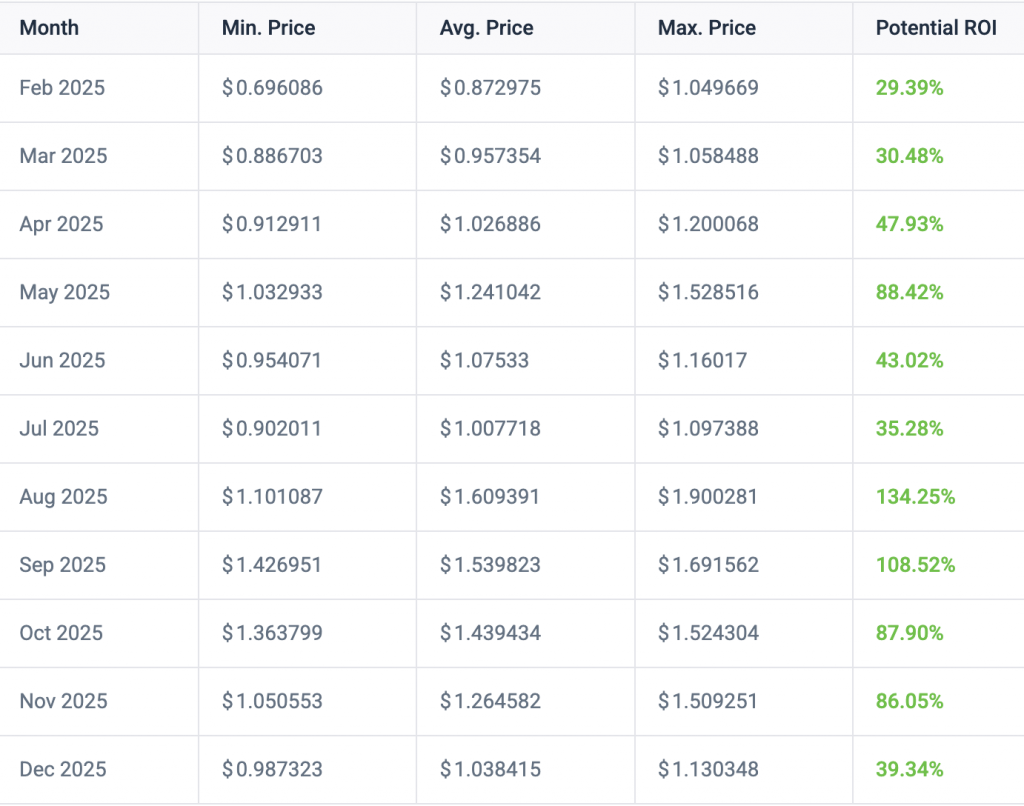This screenshot has height=806, width=1024.
Task: Click the Min. Price column header
Action: coord(268,28)
